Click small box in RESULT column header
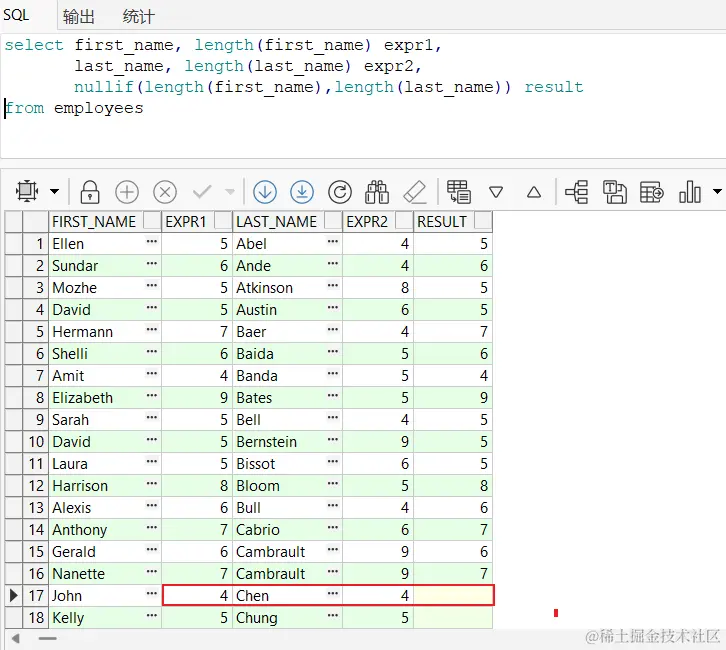This screenshot has width=726, height=650. point(483,220)
